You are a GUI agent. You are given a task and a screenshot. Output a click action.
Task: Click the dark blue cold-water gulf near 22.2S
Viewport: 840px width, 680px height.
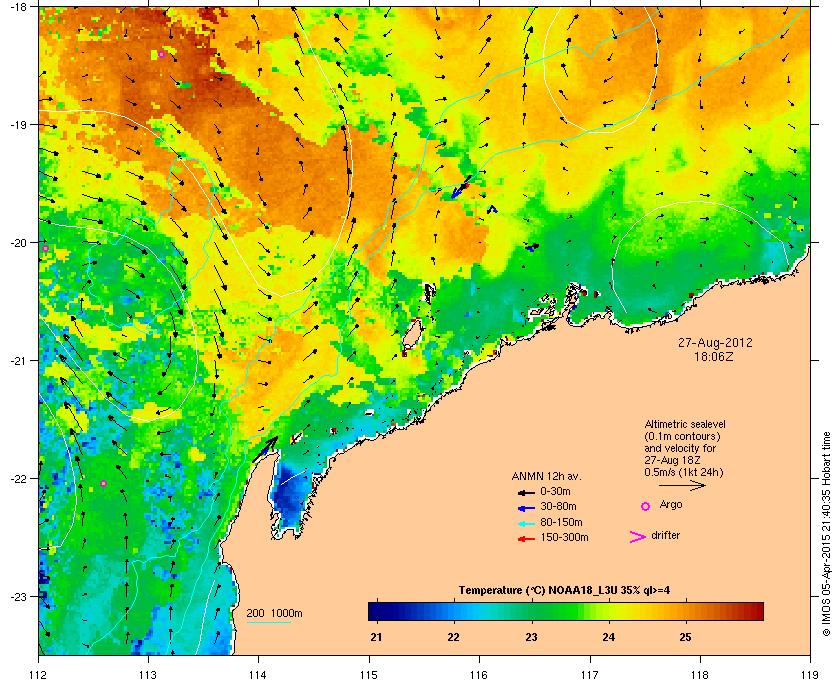click(x=290, y=498)
